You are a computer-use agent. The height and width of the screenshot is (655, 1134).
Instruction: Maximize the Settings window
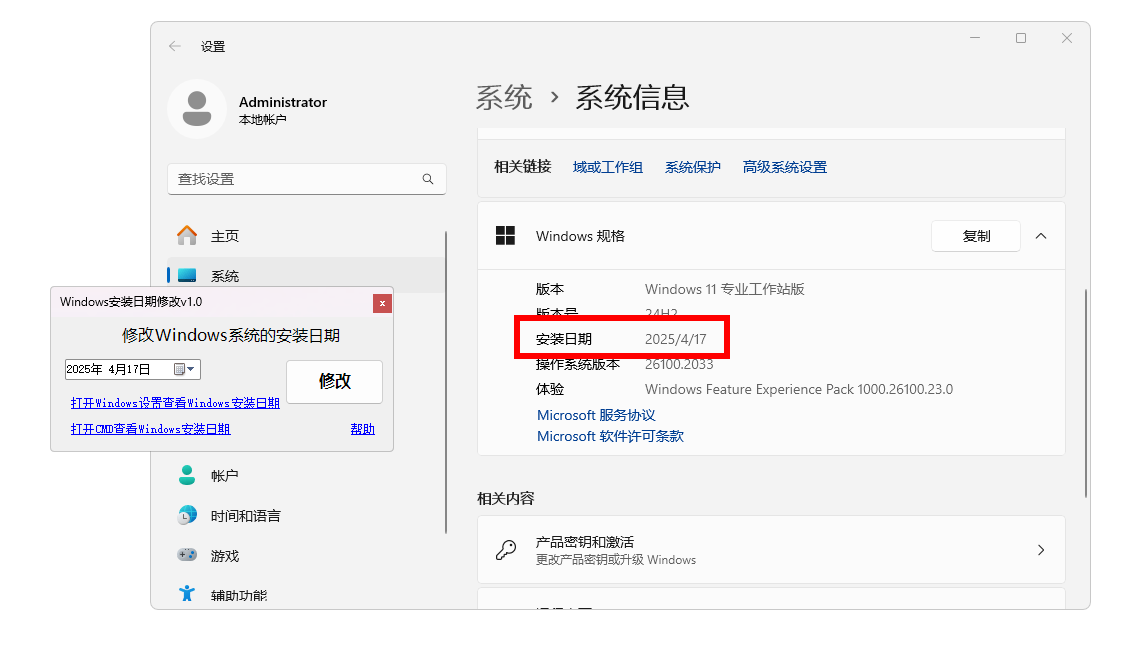(x=1020, y=38)
